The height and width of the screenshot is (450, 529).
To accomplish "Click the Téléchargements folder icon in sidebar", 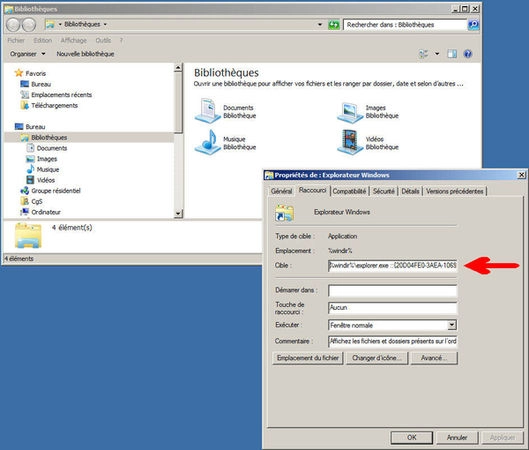I will (25, 105).
